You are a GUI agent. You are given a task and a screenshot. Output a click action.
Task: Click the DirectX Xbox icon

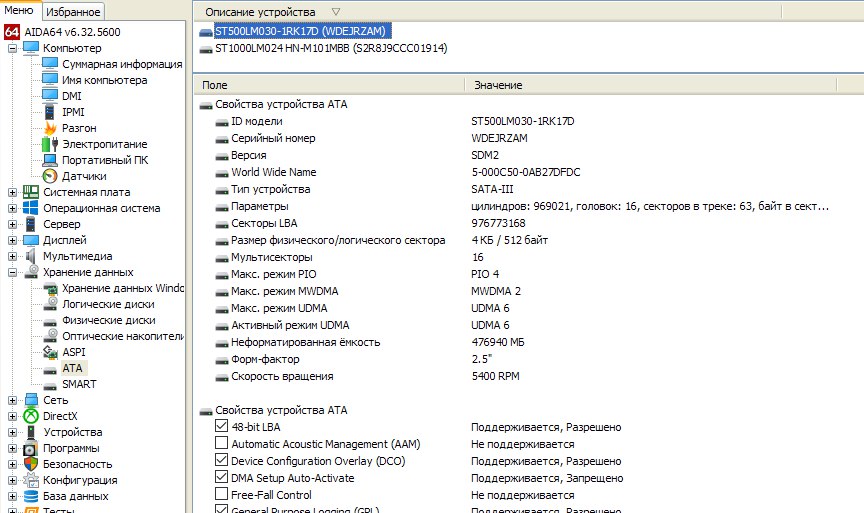point(31,415)
